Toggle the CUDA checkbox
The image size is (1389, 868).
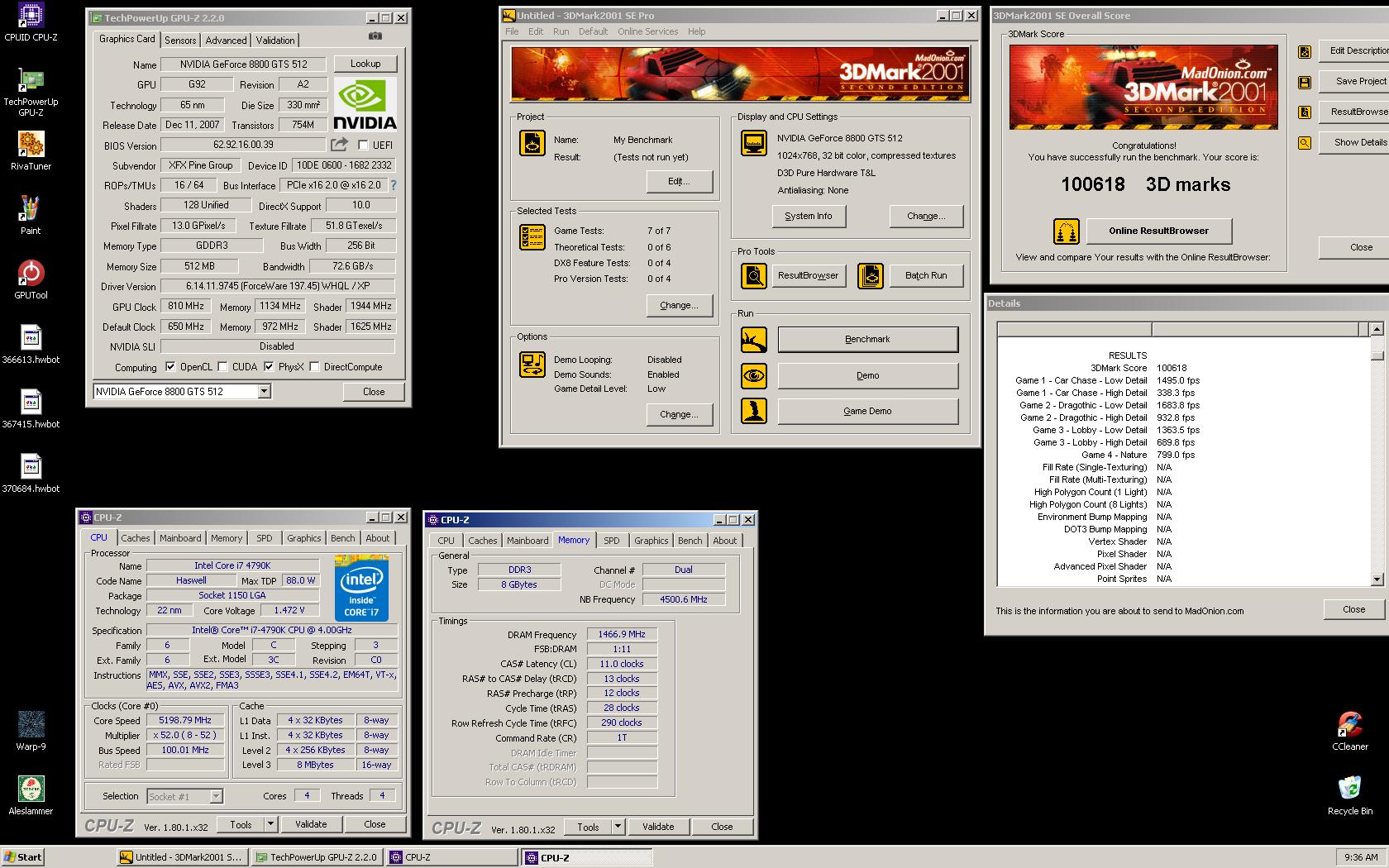(222, 366)
